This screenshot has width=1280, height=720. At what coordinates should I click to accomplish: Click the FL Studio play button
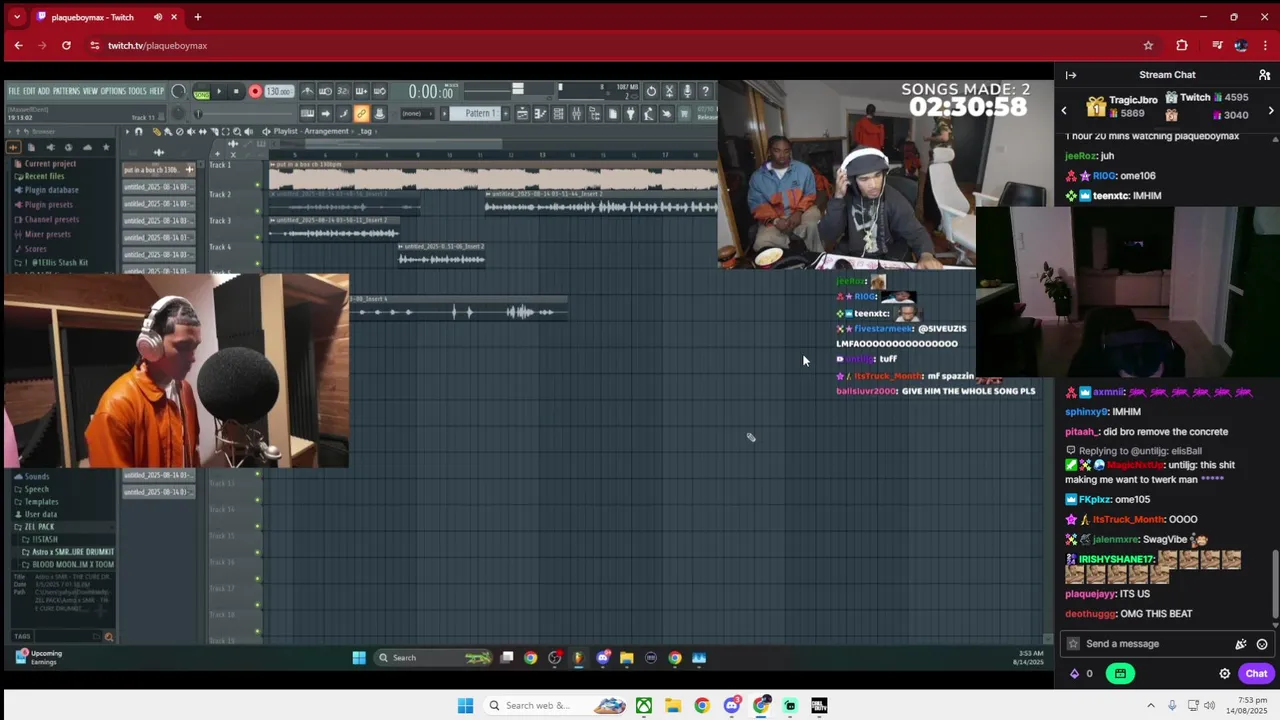tap(219, 91)
